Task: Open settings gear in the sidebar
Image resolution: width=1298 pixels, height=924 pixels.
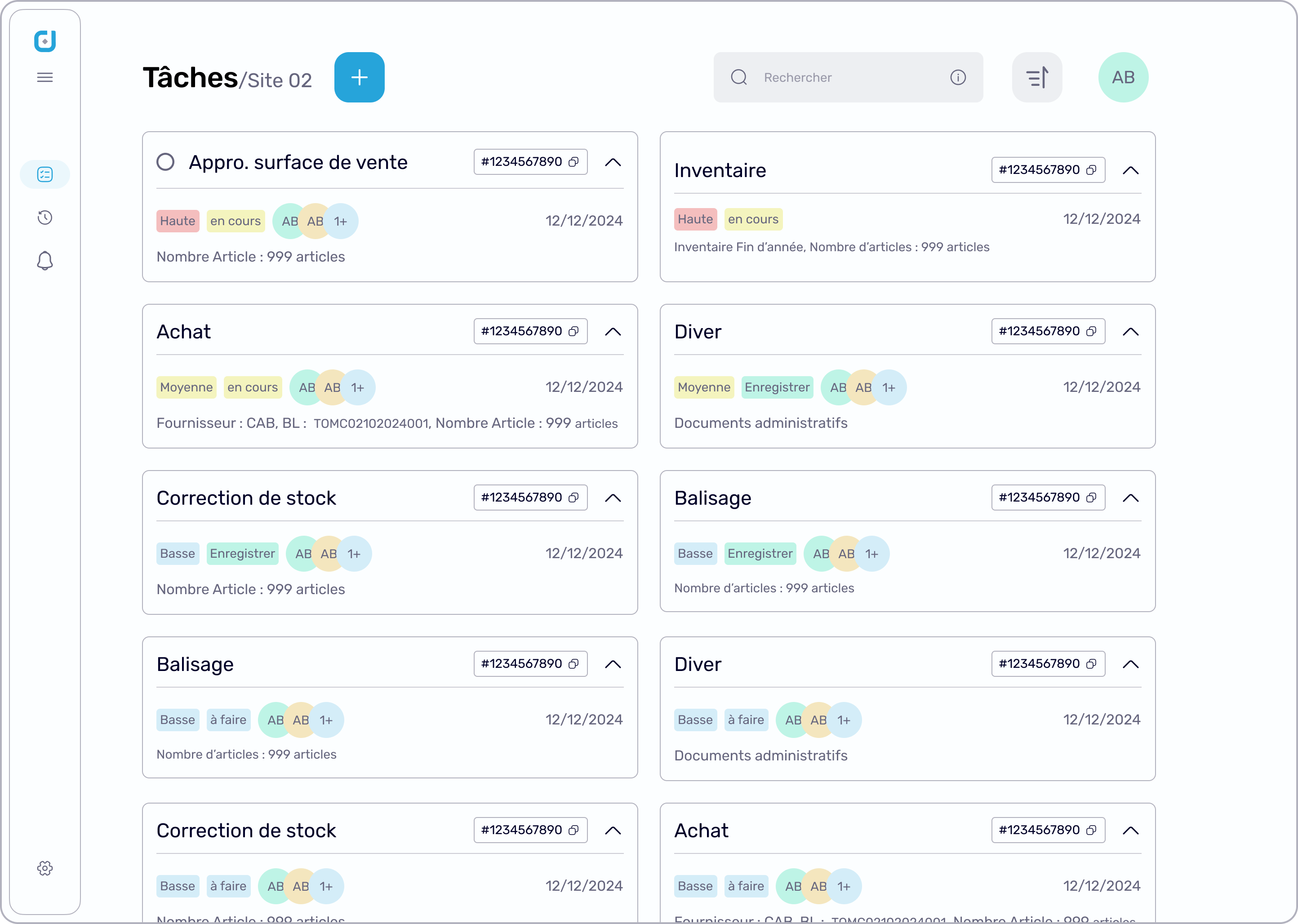Action: pos(45,868)
